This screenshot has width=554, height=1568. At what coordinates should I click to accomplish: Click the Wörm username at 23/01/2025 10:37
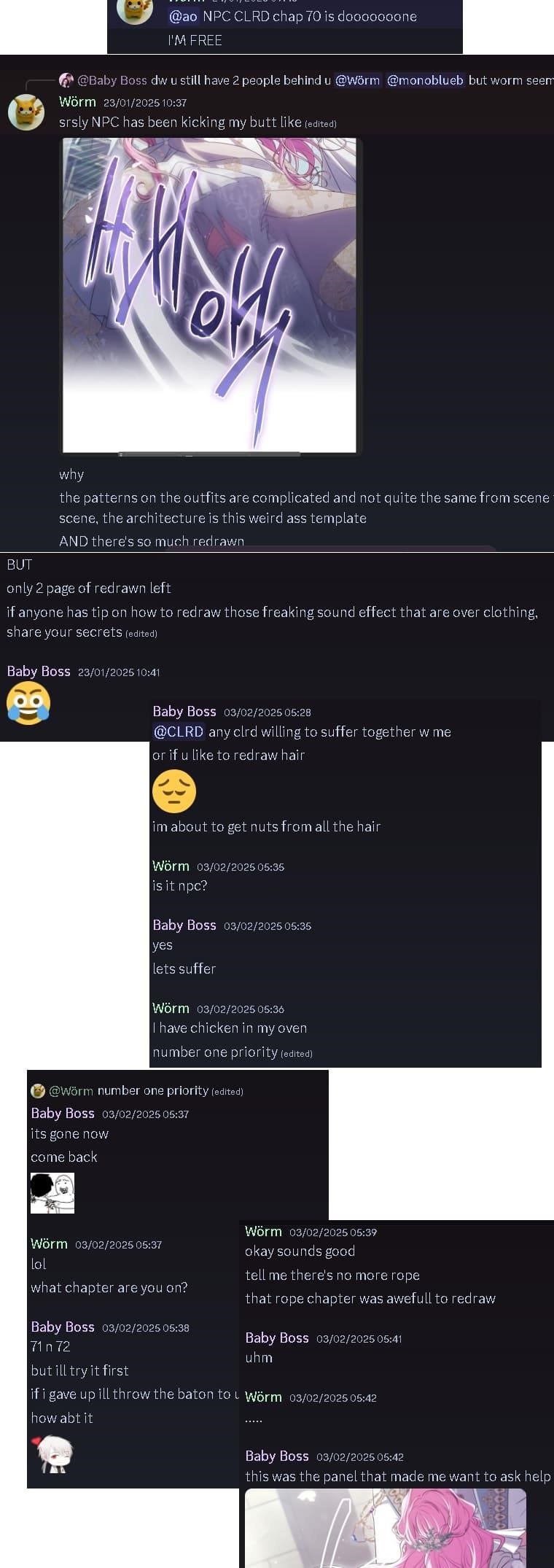[x=77, y=102]
